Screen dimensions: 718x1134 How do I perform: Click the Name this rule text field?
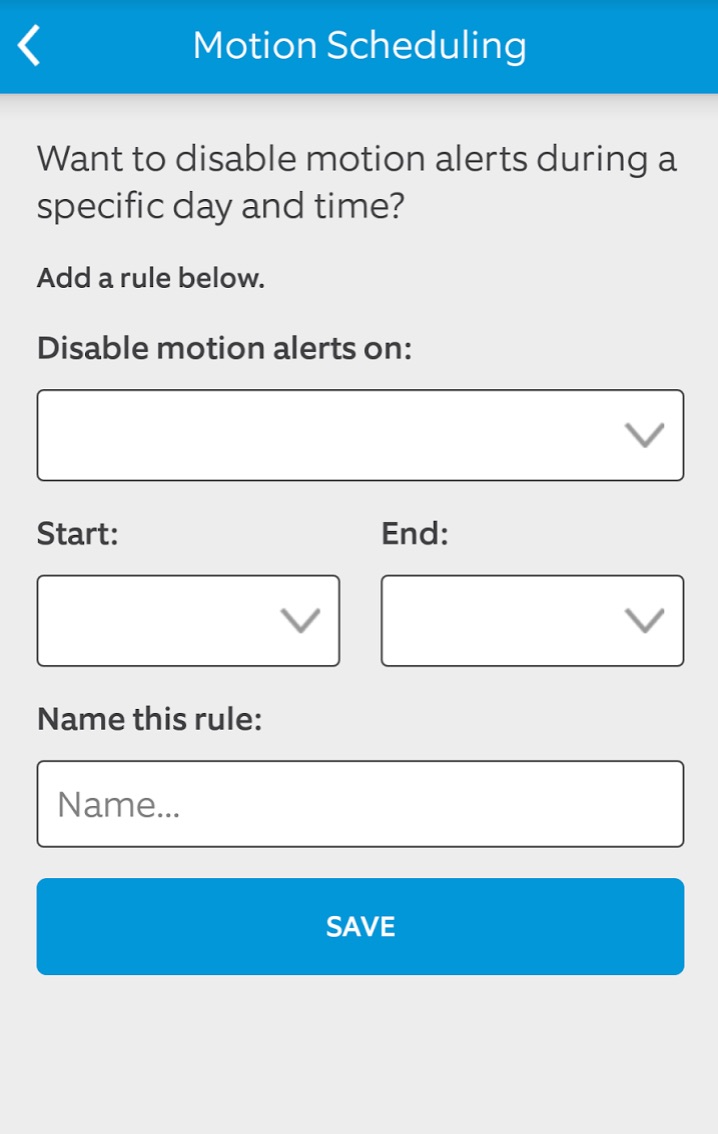pos(360,804)
